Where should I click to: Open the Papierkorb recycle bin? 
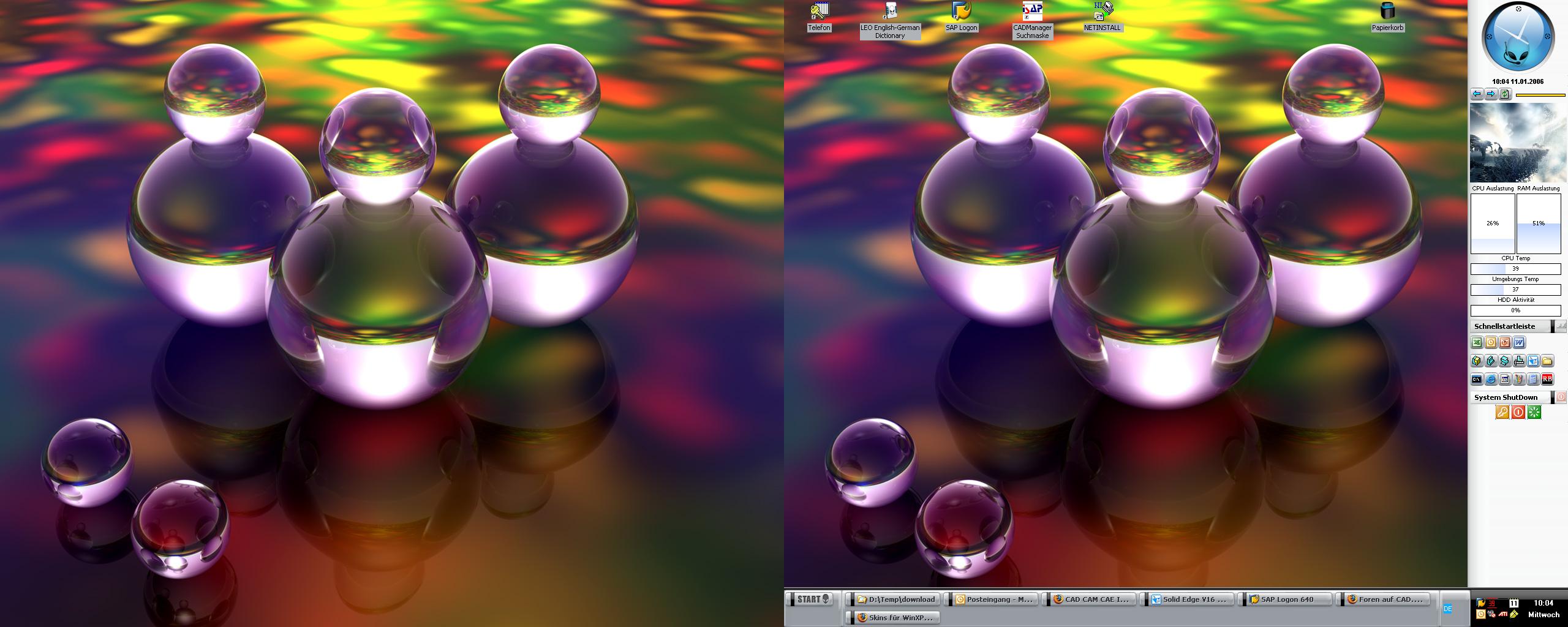tap(1387, 17)
